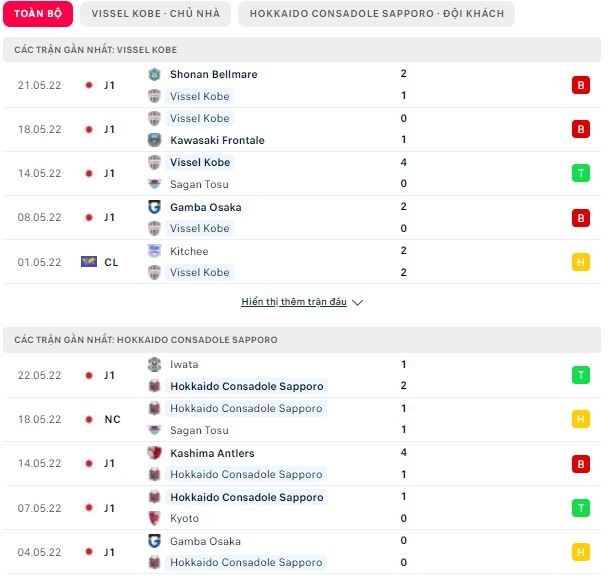This screenshot has width=608, height=576.
Task: Click the green T badge for Sagan Tosu match
Action: pos(580,173)
